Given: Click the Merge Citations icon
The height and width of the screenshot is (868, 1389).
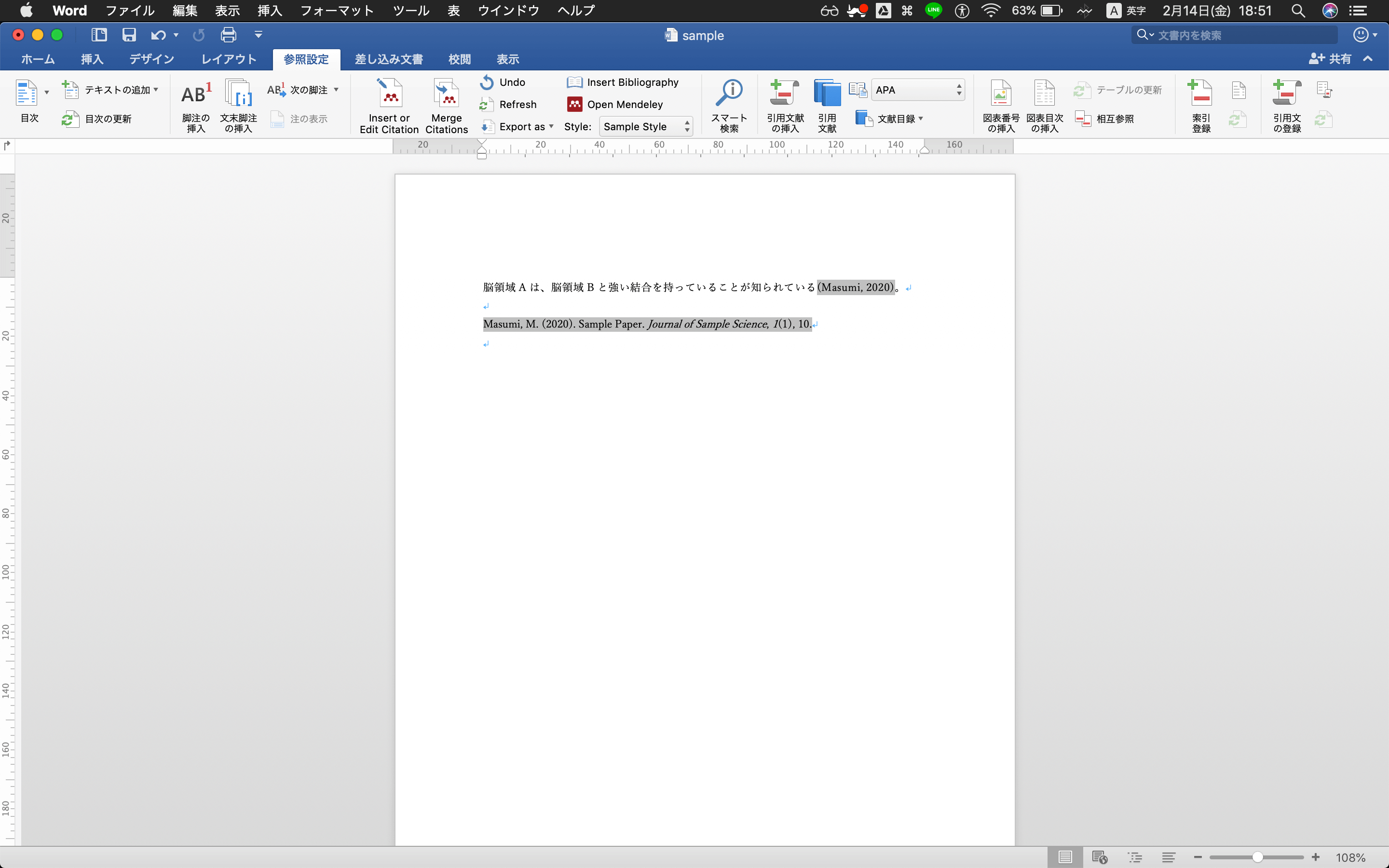Looking at the screenshot, I should 447,93.
